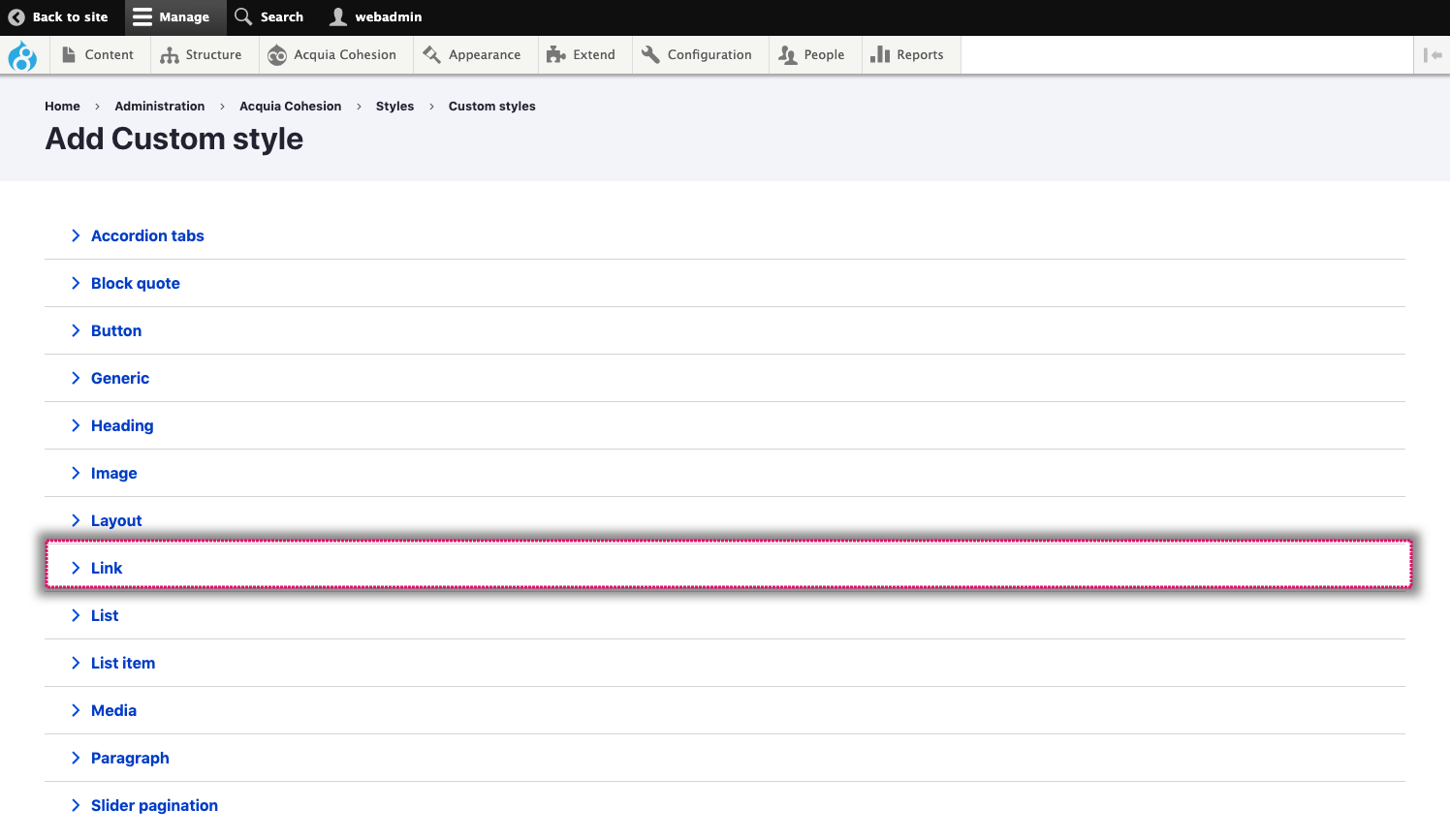Viewport: 1450px width, 840px height.
Task: Expand Accordion tabs with its chevron
Action: click(76, 235)
